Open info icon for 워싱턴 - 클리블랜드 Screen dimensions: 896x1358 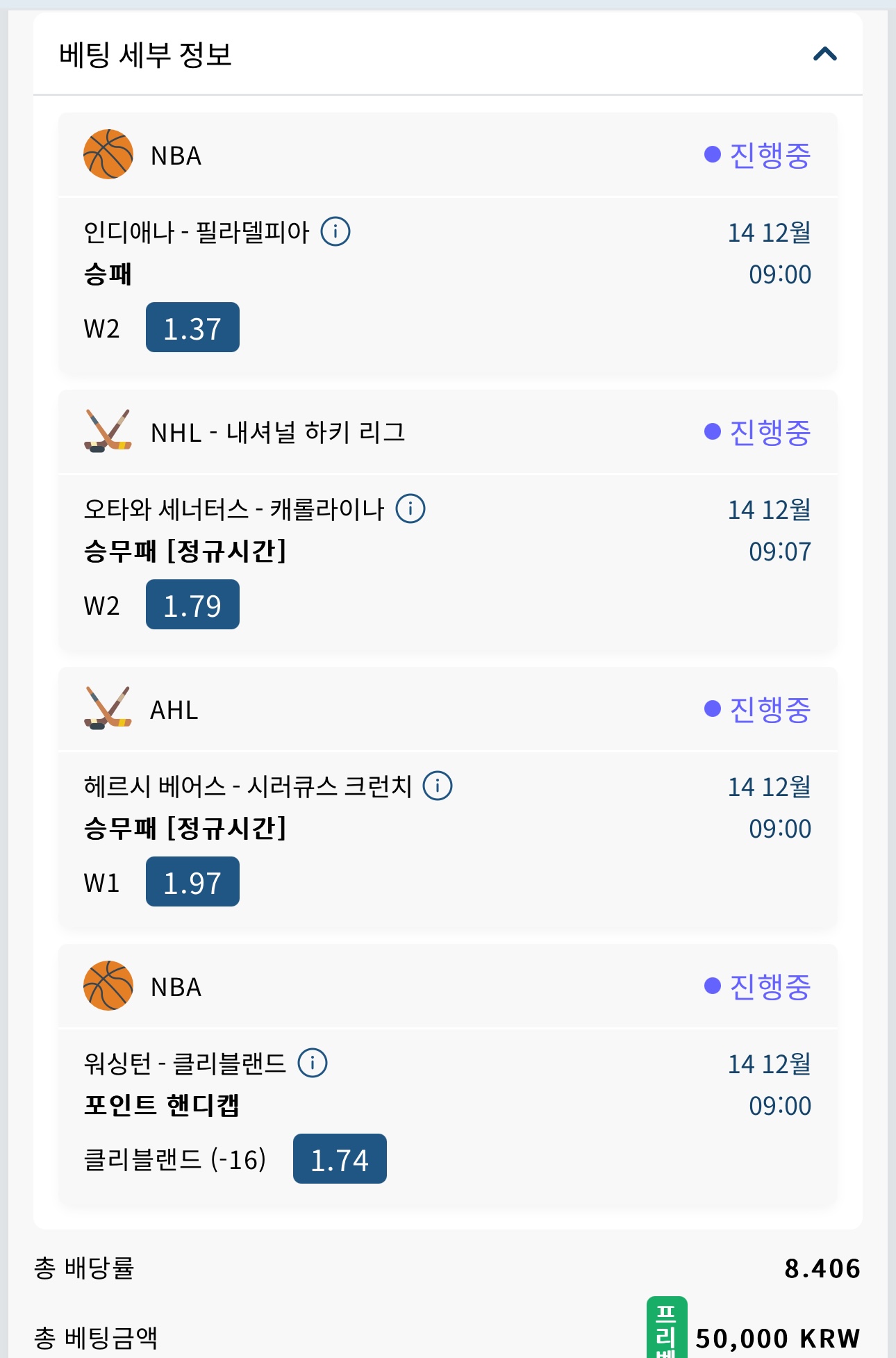pyautogui.click(x=313, y=1063)
